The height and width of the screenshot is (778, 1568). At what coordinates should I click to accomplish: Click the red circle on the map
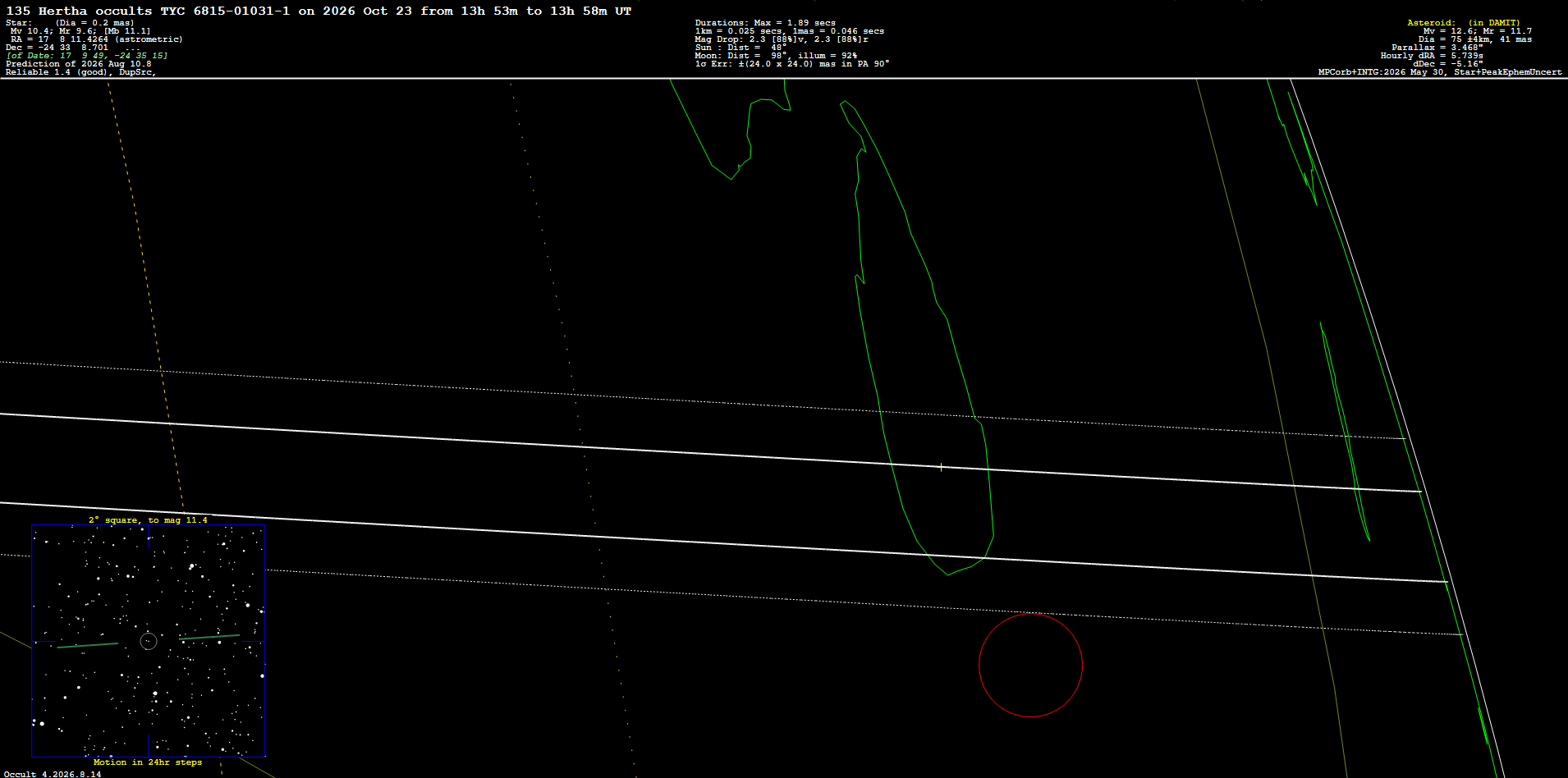(1030, 666)
